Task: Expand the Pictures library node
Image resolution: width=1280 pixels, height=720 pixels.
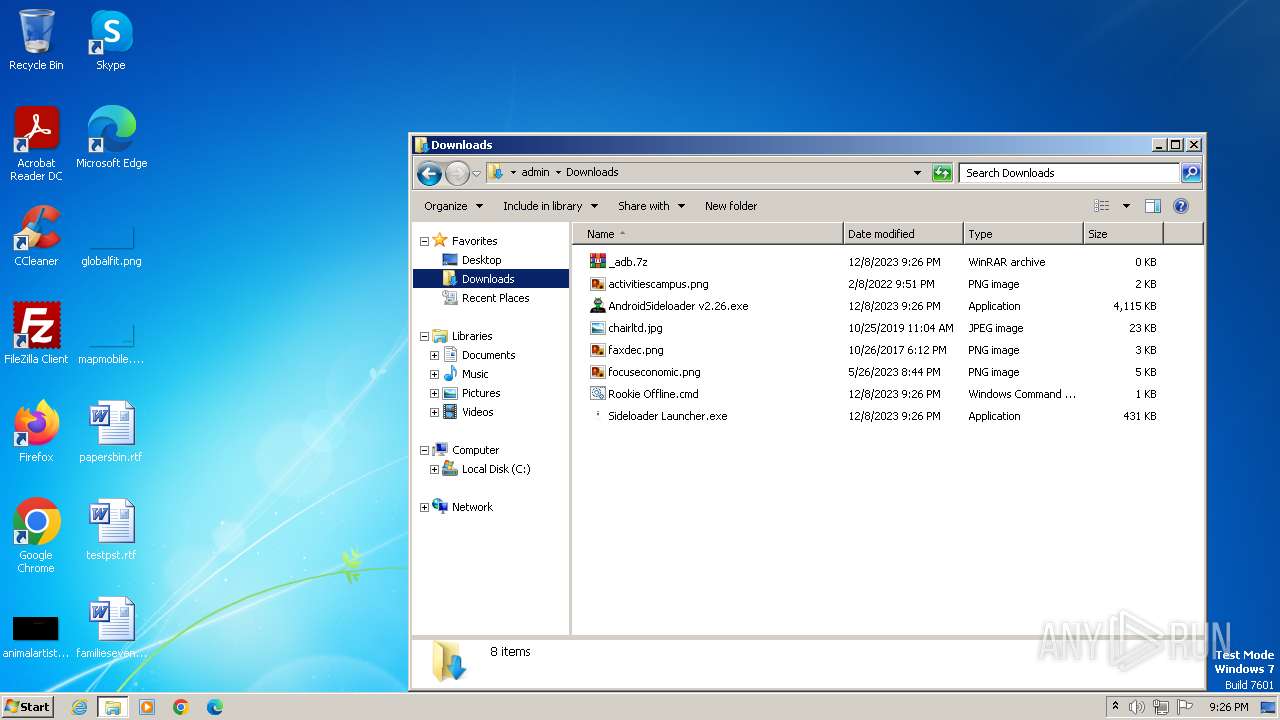Action: pyautogui.click(x=434, y=393)
